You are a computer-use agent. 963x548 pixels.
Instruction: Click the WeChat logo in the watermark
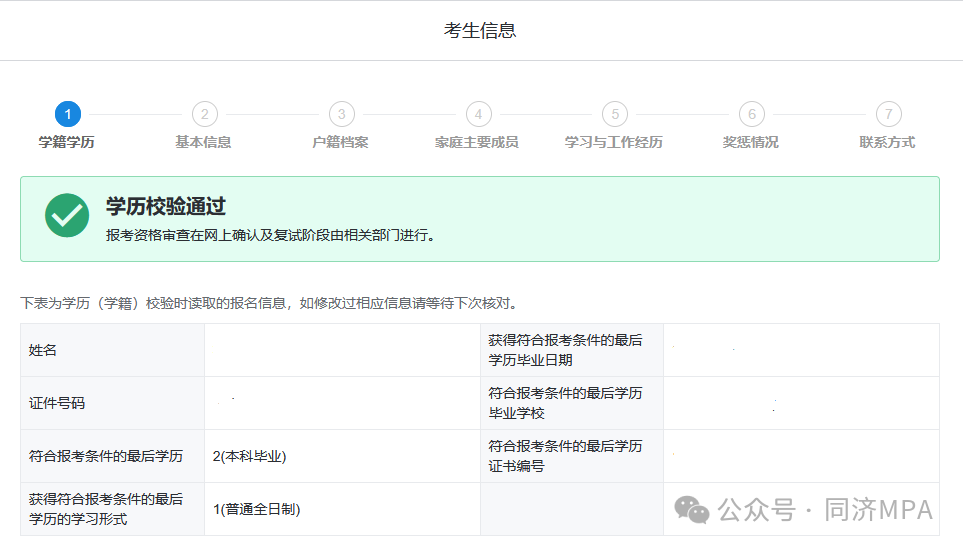[692, 510]
